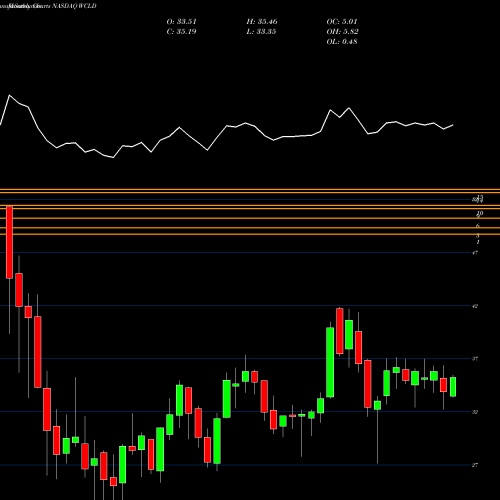Select the close value C: 35.19
Image resolution: width=500 pixels, height=500 pixels.
(x=181, y=32)
